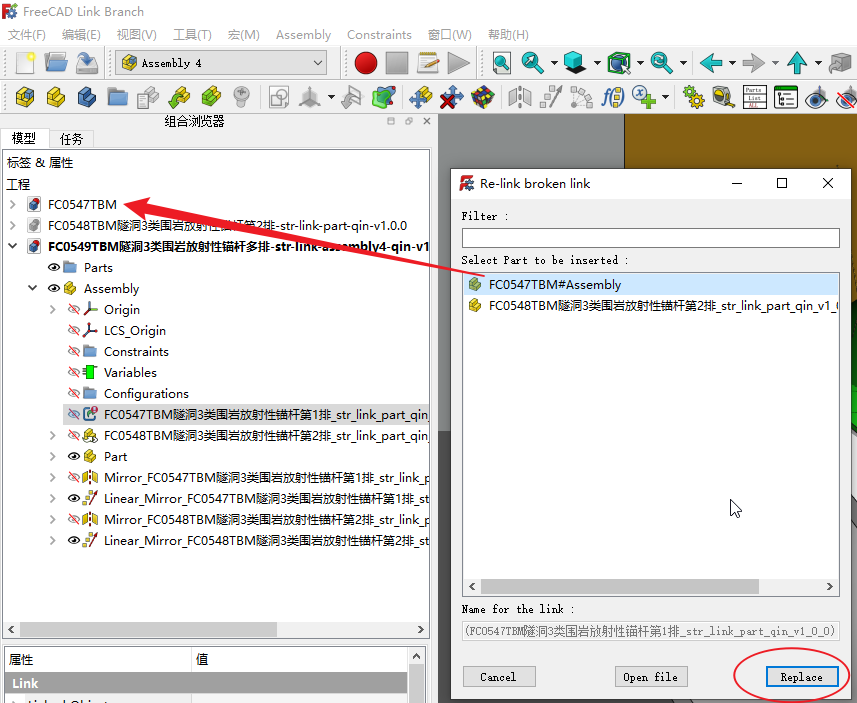
Task: Click the Replace button
Action: [801, 677]
